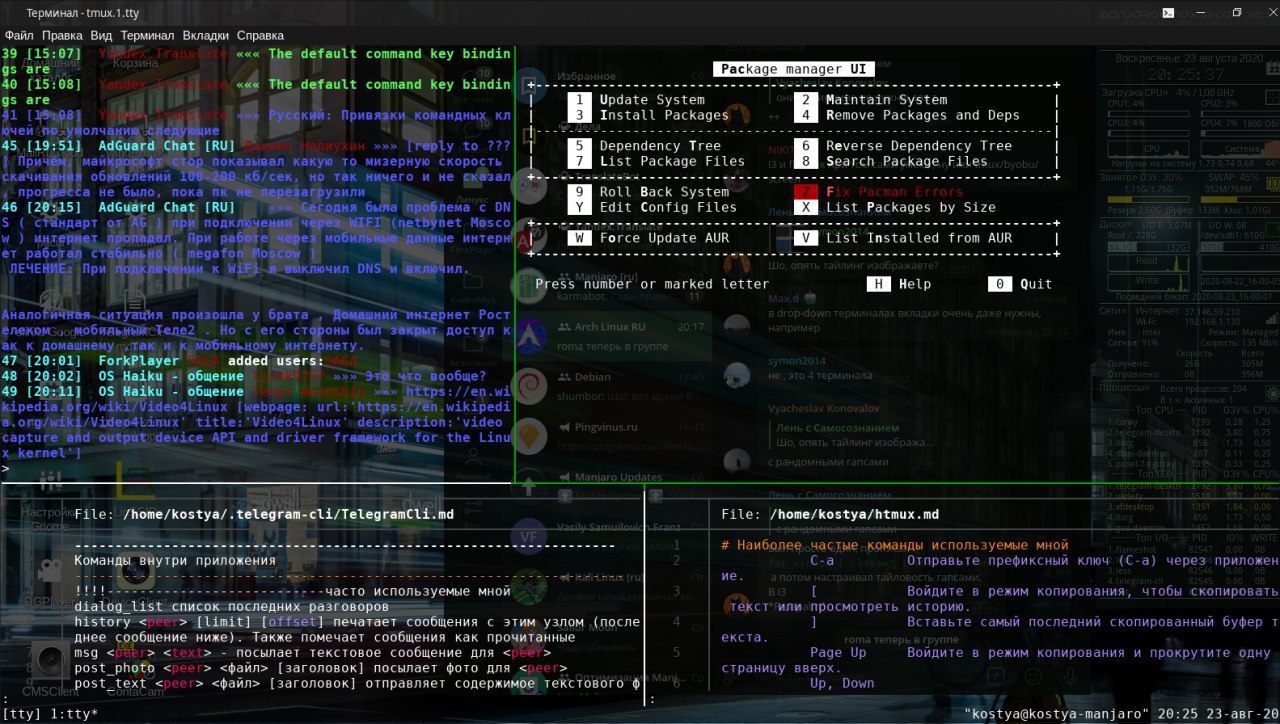Select option 1 Update System

[637, 100]
